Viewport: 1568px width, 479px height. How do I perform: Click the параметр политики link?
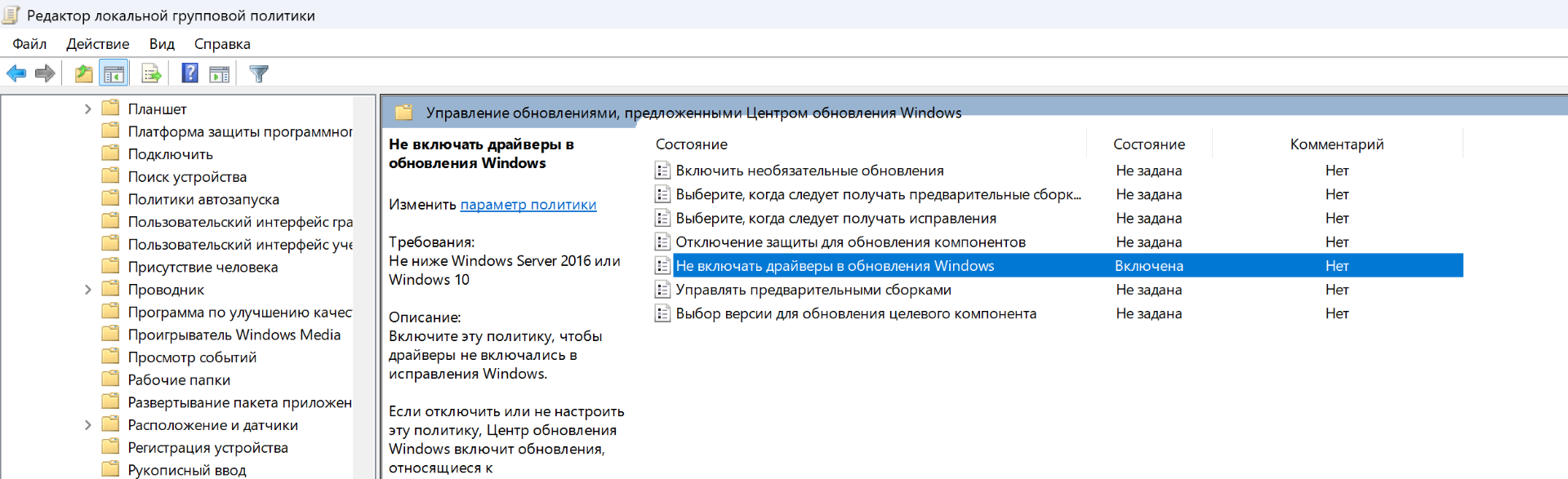528,205
